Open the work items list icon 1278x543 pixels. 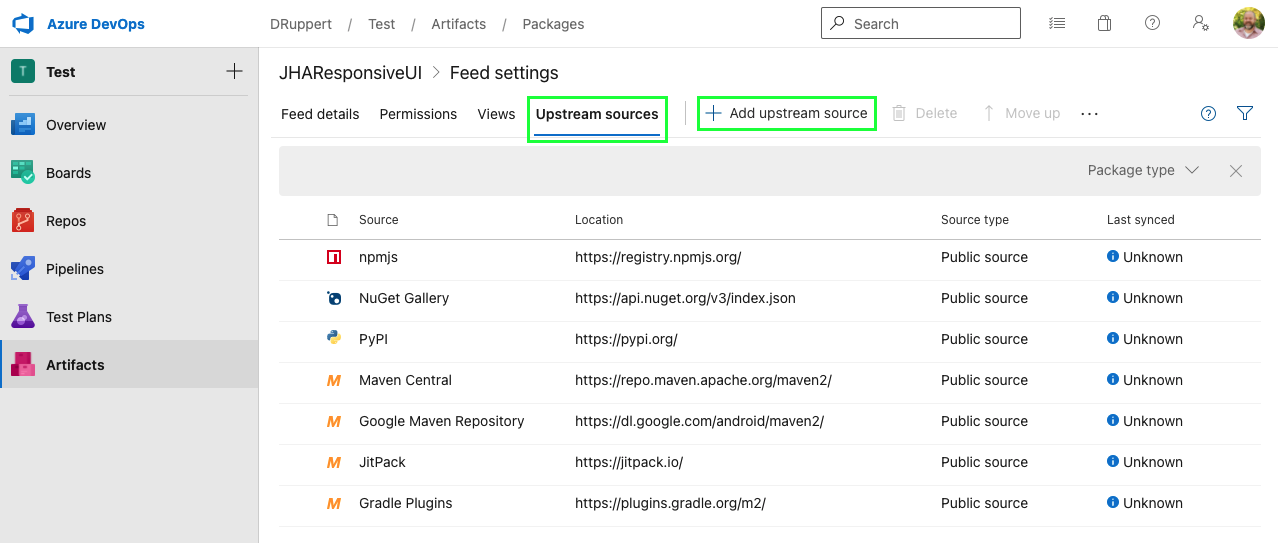pos(1056,24)
